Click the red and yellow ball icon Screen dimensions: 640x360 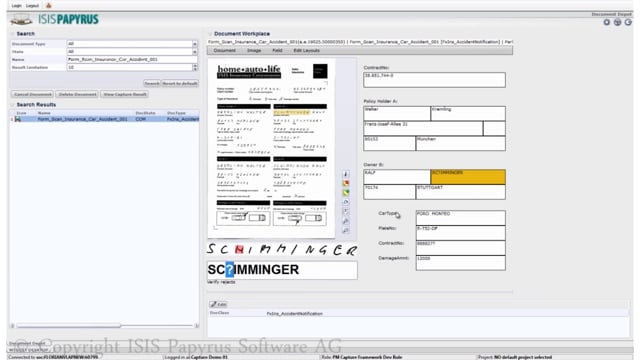[x=346, y=183]
